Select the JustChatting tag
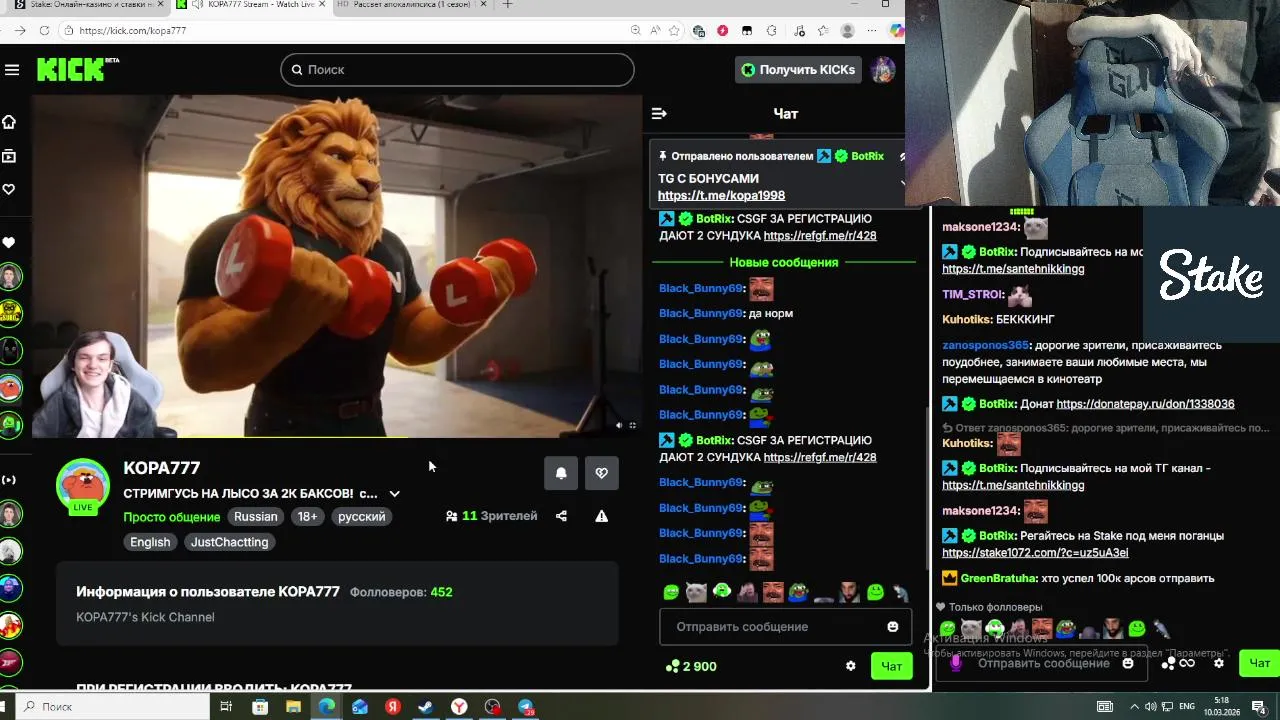Image resolution: width=1280 pixels, height=720 pixels. pos(229,542)
